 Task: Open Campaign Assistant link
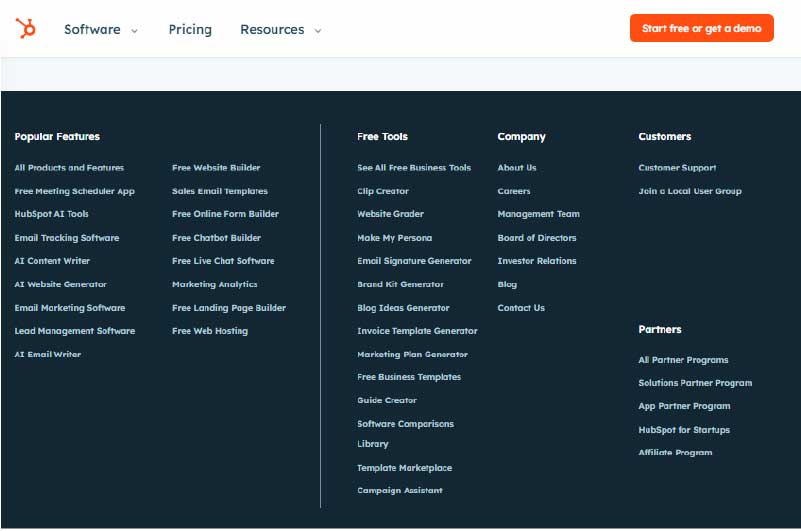pos(399,490)
